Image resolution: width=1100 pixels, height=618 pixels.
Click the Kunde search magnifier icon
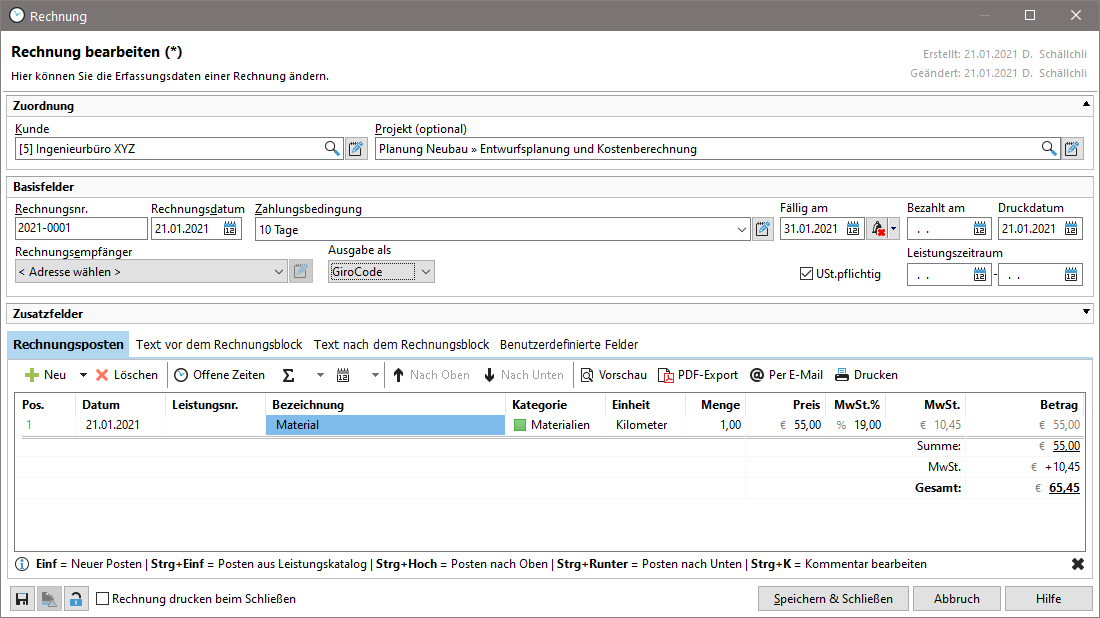coord(332,149)
